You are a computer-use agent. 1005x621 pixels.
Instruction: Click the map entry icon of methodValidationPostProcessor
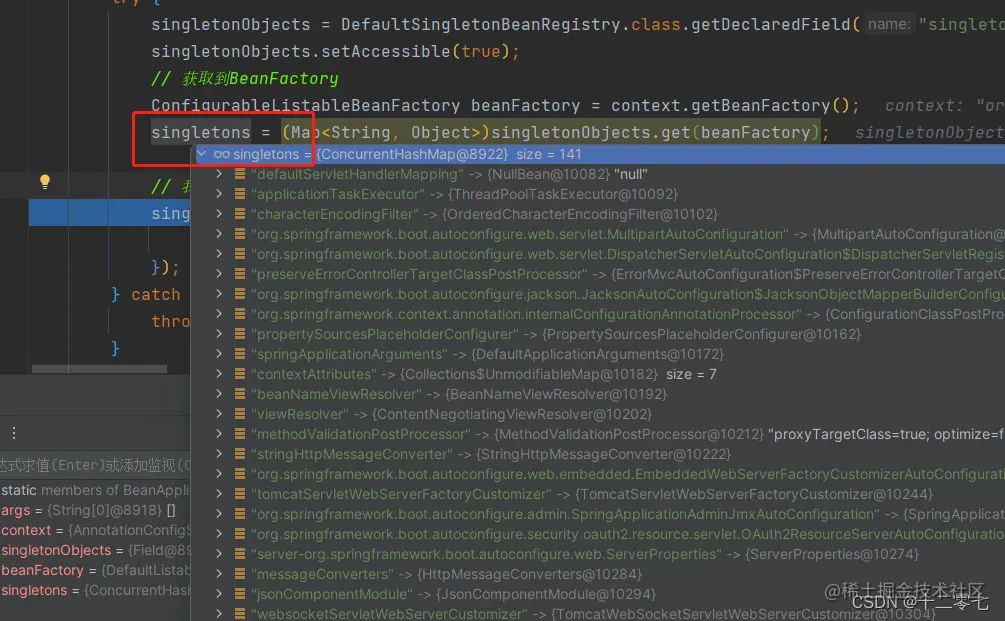pos(240,434)
